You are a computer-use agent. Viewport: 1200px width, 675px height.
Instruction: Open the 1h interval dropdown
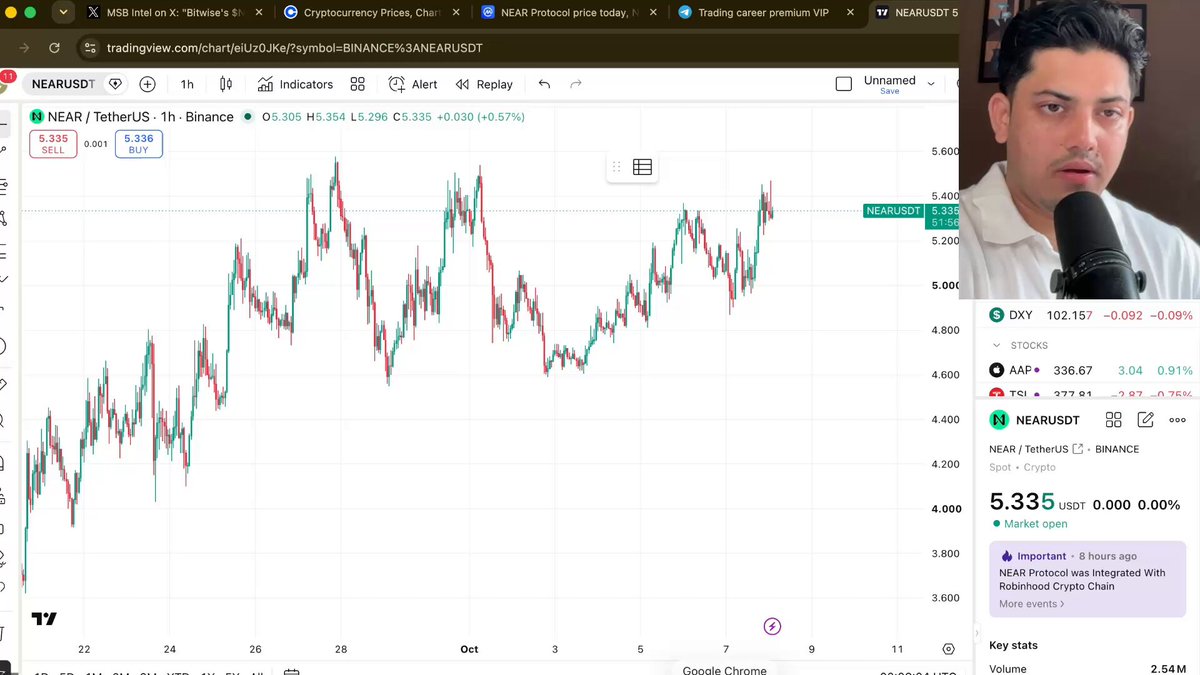pyautogui.click(x=187, y=84)
